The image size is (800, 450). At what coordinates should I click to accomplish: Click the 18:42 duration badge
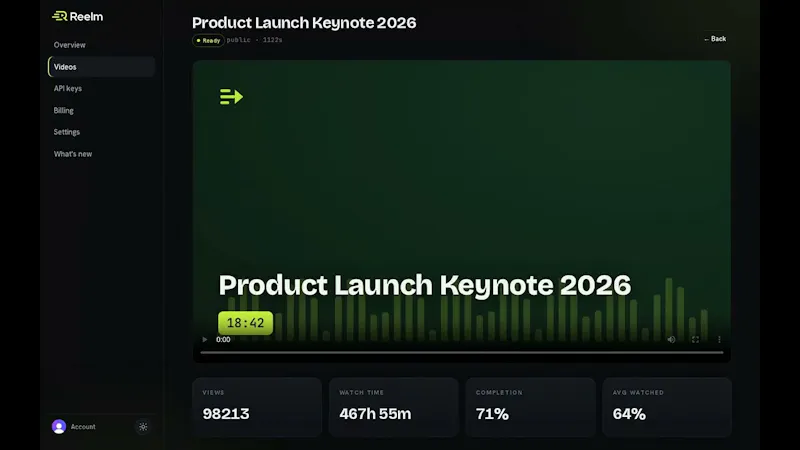click(245, 323)
